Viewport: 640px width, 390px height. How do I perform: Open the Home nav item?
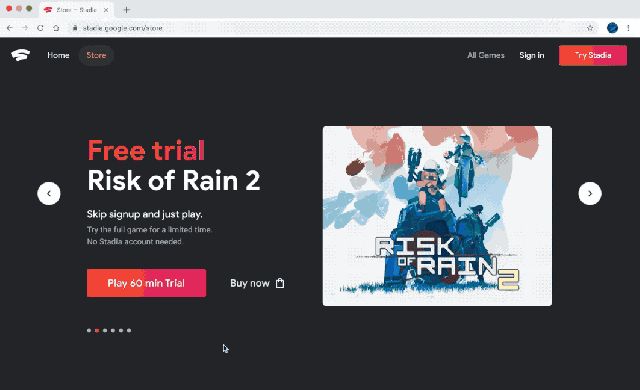pyautogui.click(x=58, y=55)
